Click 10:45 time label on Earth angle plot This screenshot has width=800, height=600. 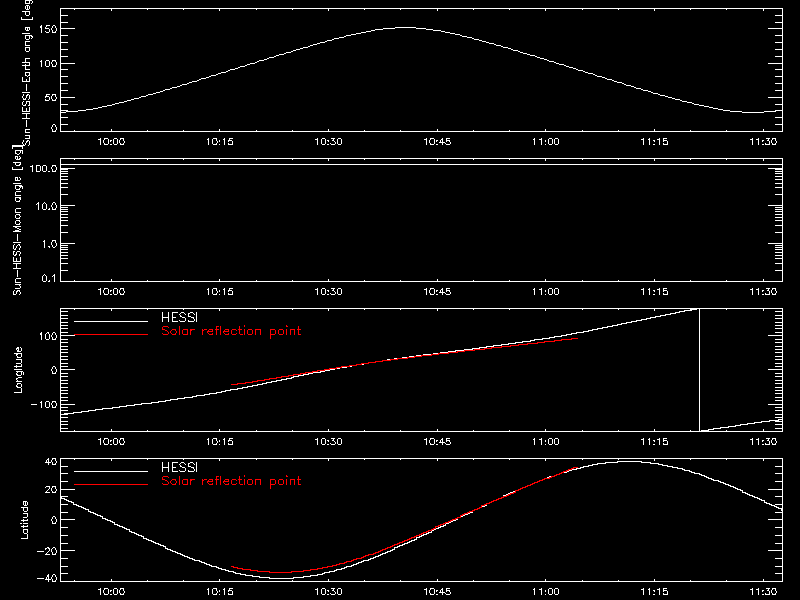tap(437, 142)
